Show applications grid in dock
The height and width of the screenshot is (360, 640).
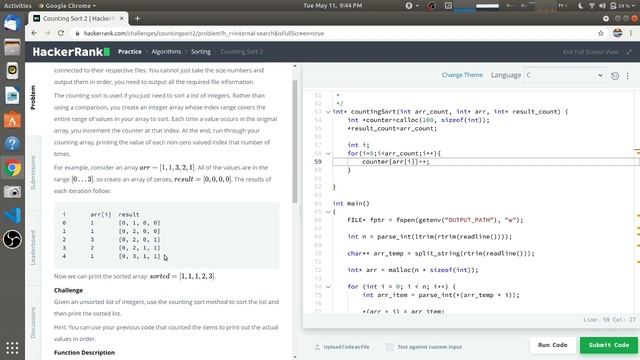pos(12,348)
